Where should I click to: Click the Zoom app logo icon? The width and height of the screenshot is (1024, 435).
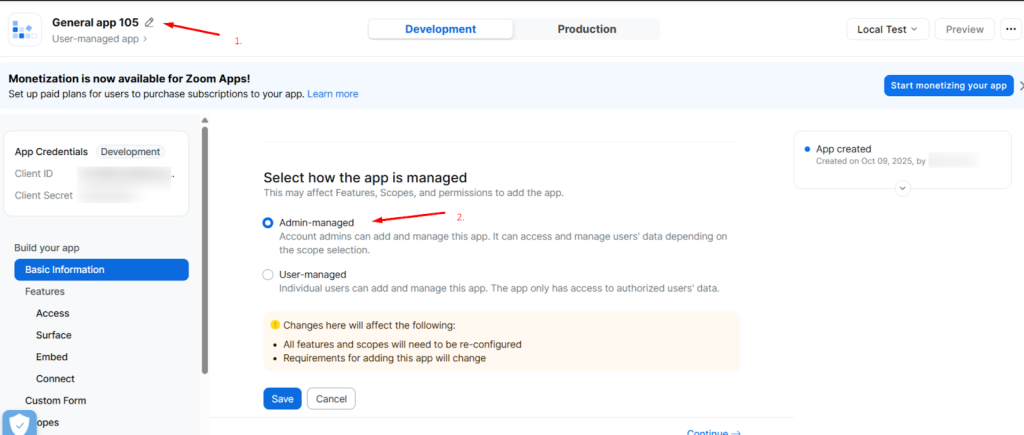[x=25, y=29]
